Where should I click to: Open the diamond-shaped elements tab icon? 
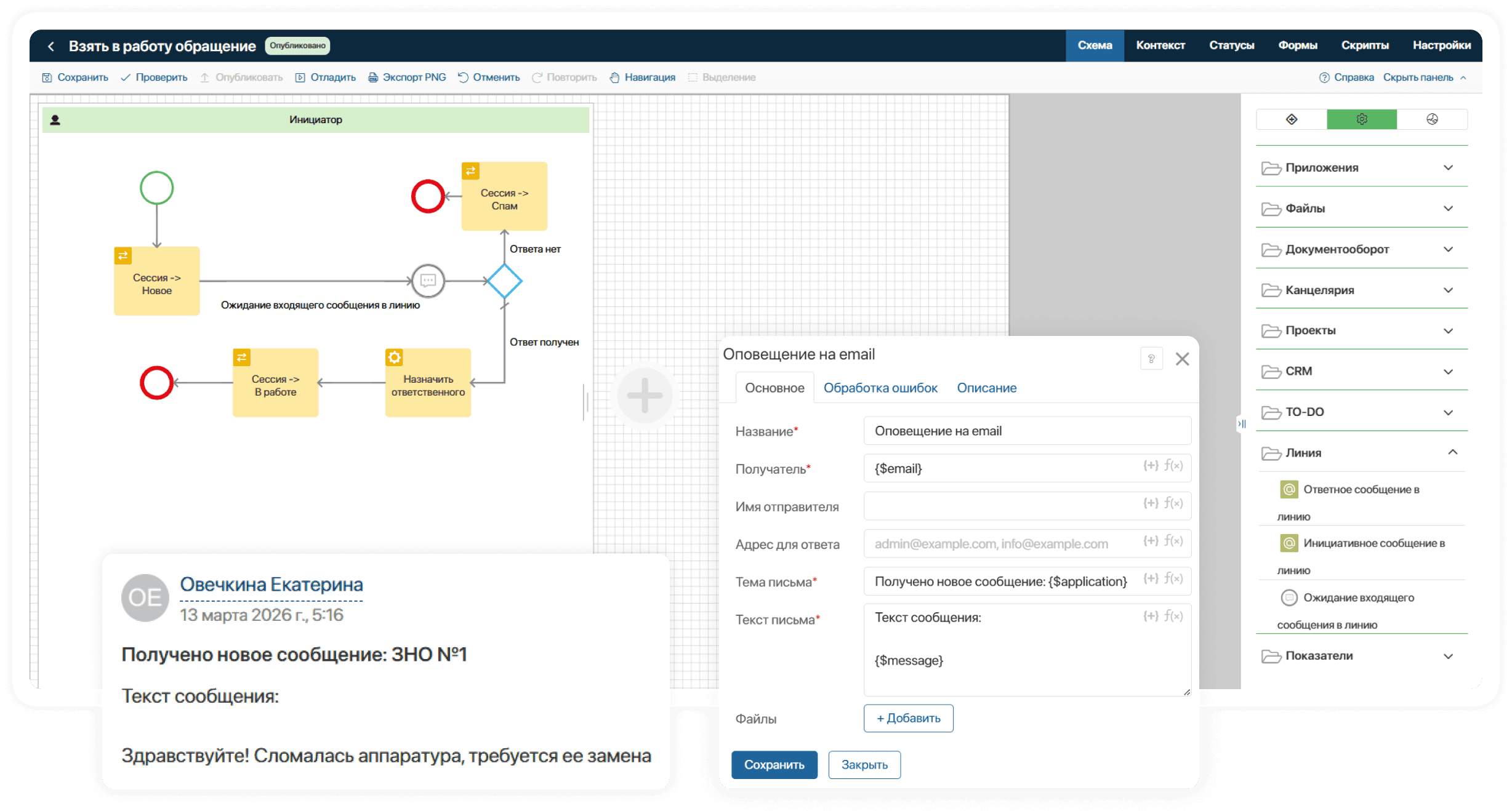[x=1292, y=119]
